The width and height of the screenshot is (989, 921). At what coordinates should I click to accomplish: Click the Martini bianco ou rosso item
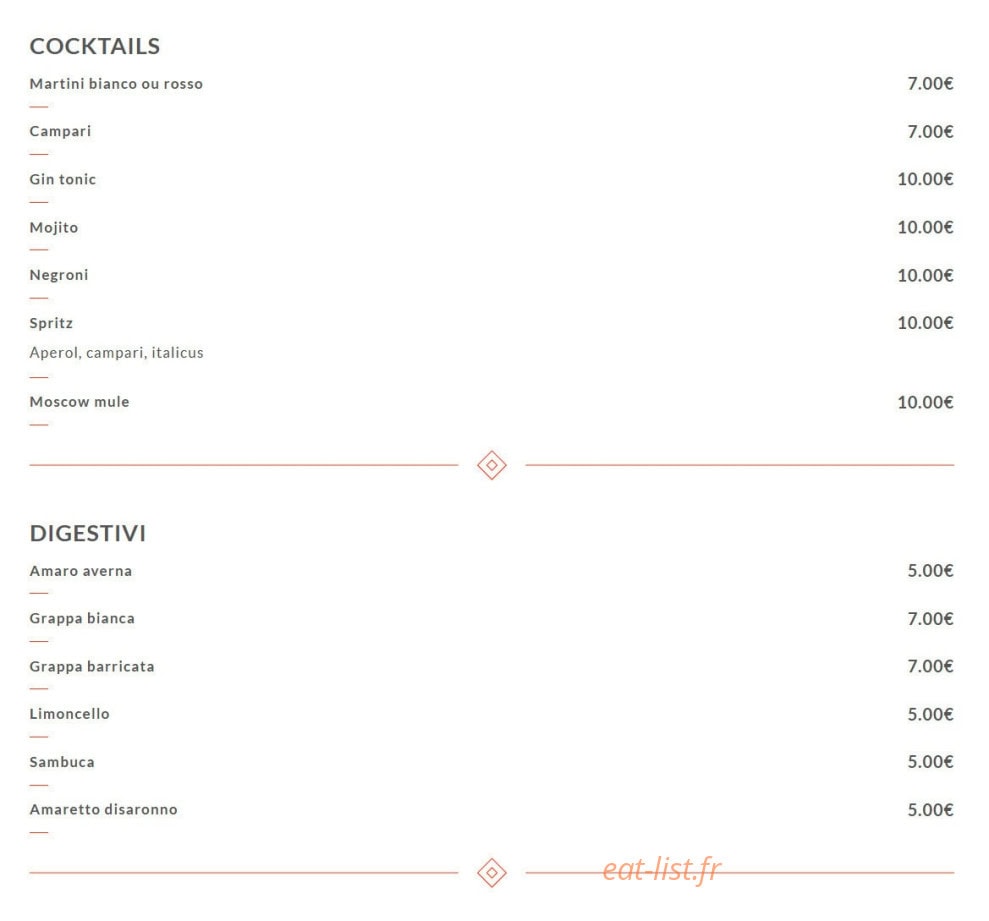(x=116, y=84)
